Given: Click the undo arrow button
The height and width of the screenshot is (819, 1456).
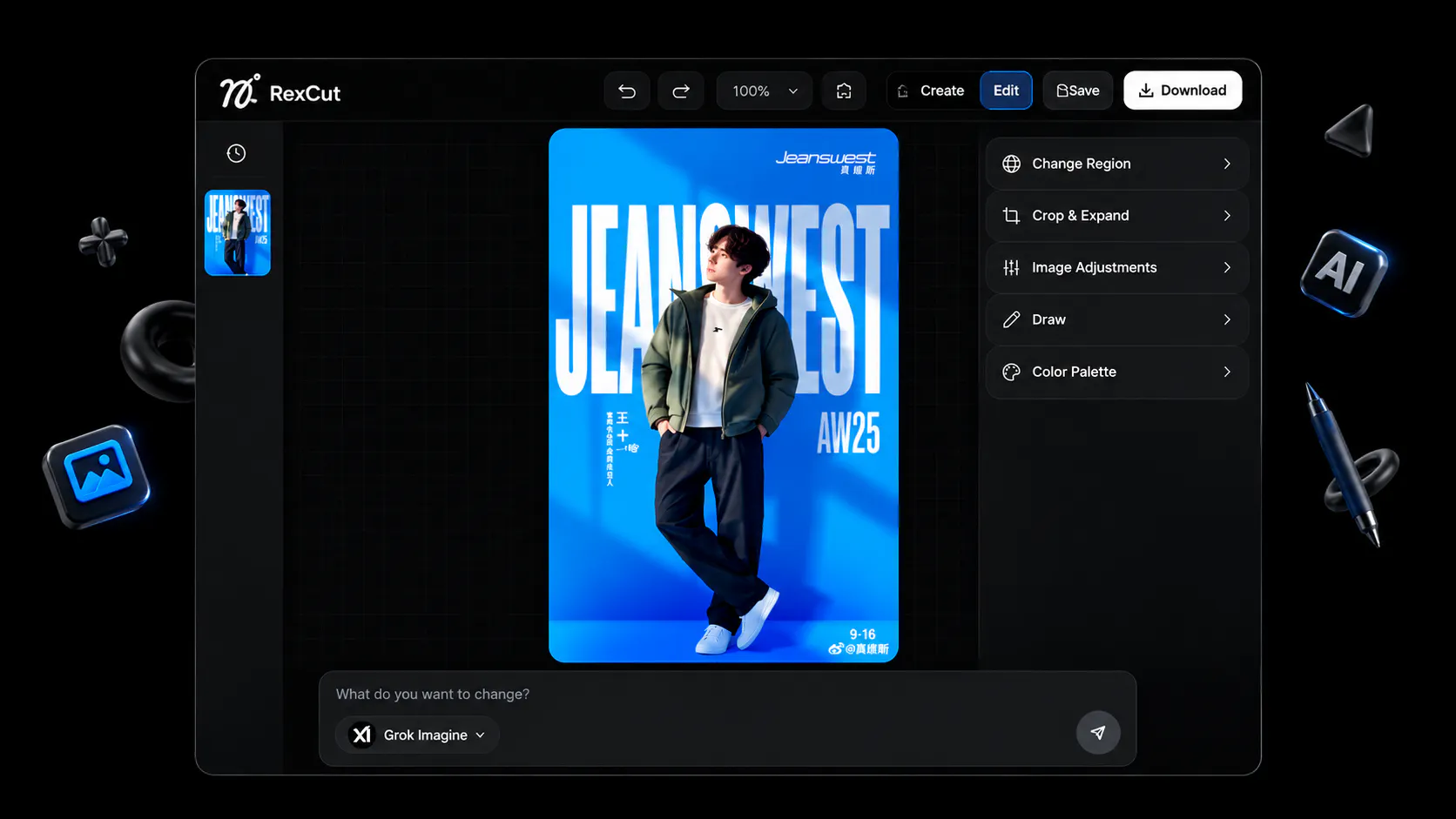Looking at the screenshot, I should pyautogui.click(x=627, y=91).
